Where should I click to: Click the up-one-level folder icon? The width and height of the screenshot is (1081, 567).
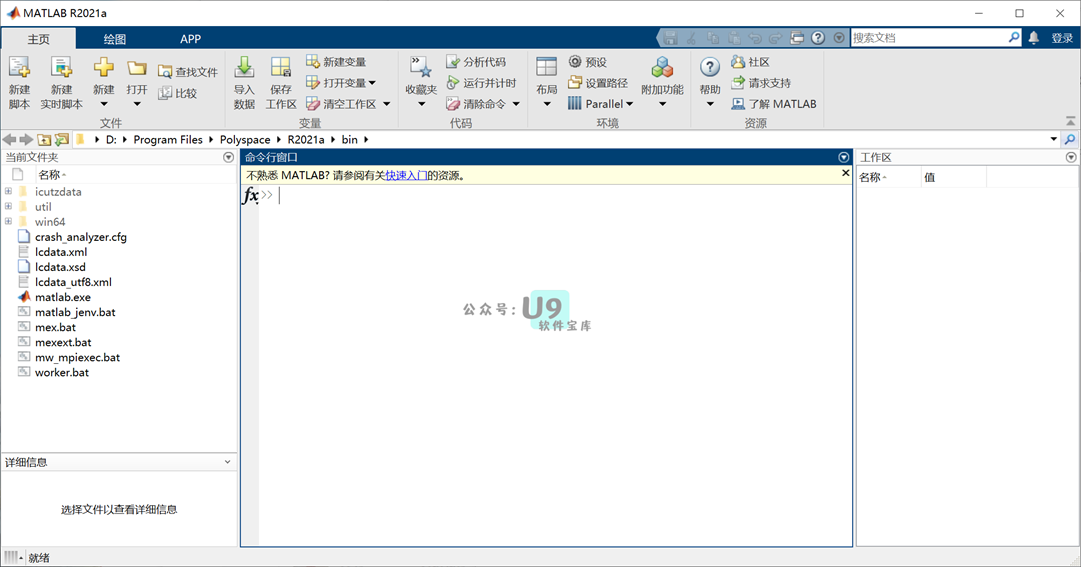point(44,139)
